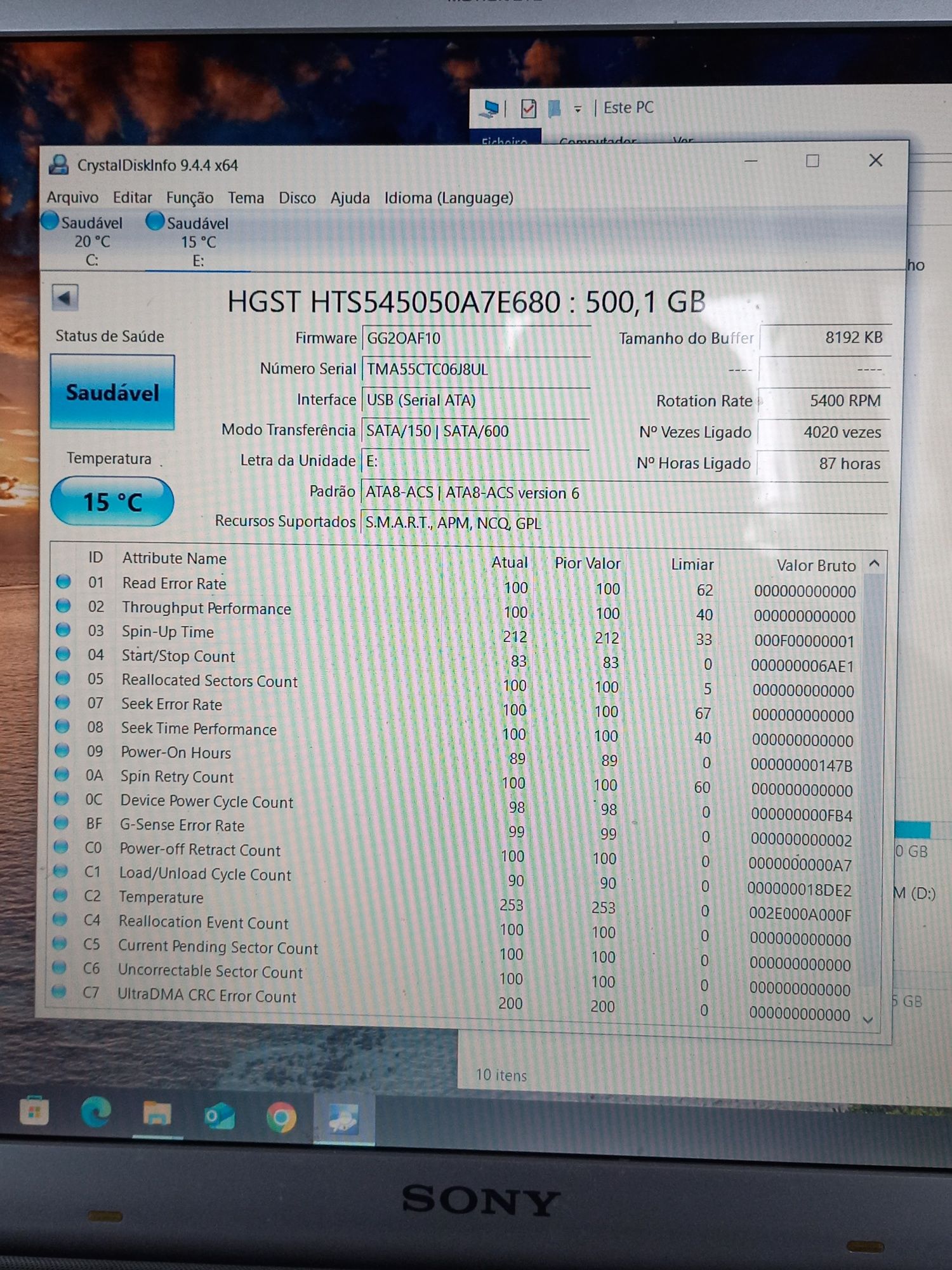Click the 8192 KB buffer size field
Image resolution: width=952 pixels, height=1270 pixels.
pyautogui.click(x=825, y=338)
